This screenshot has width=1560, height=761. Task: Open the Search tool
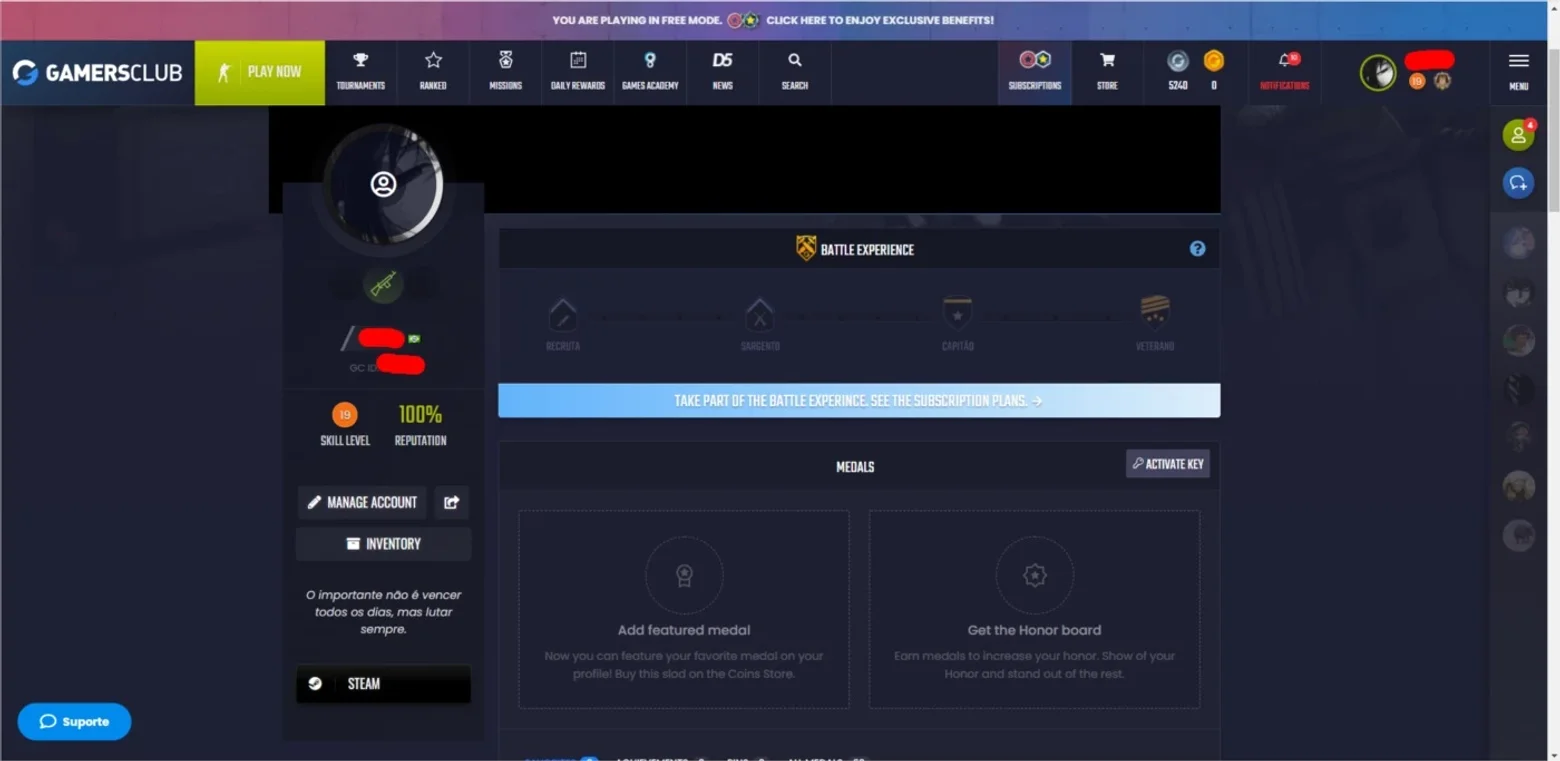coord(795,73)
